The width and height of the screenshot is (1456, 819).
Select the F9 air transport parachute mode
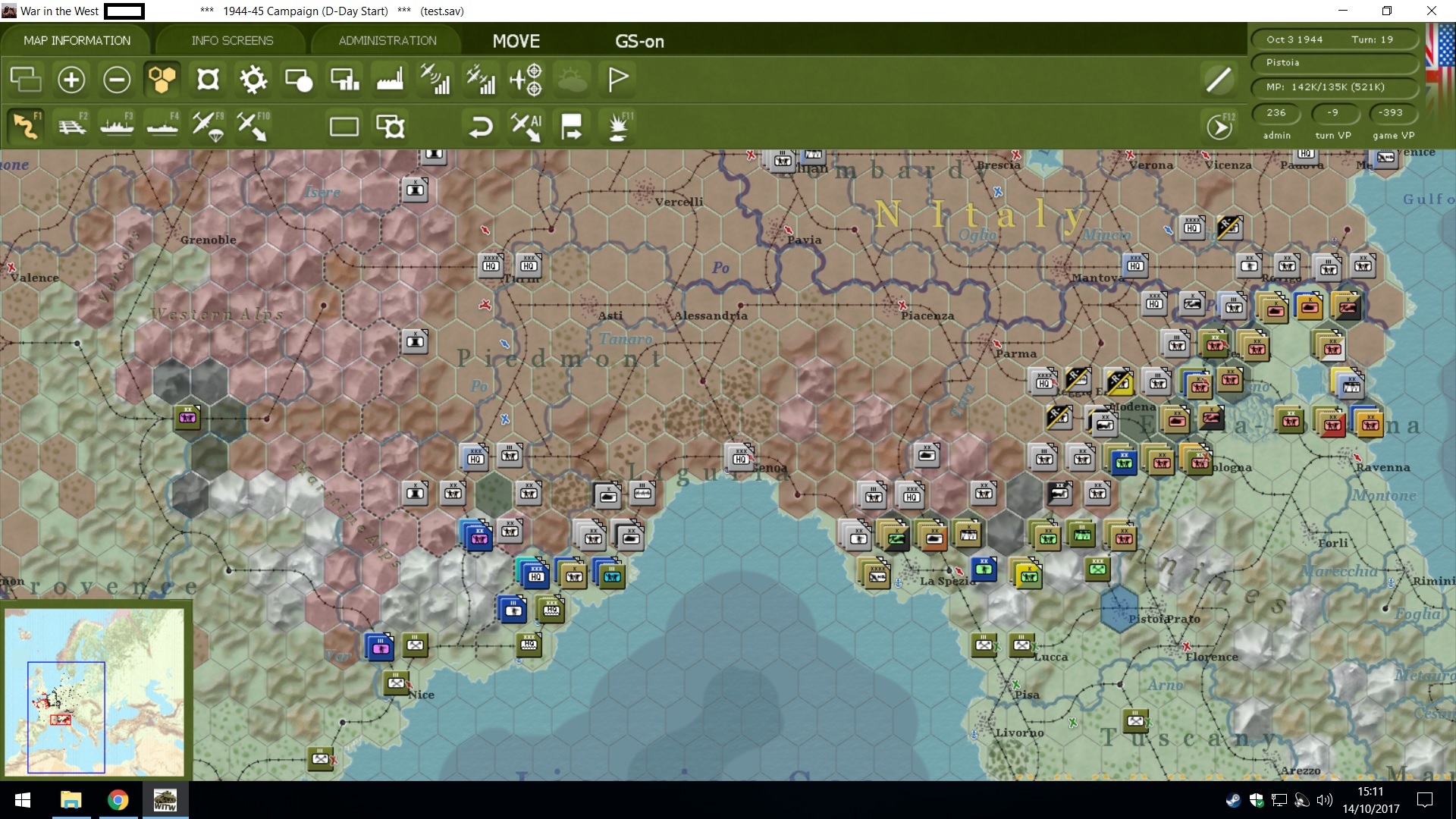208,126
